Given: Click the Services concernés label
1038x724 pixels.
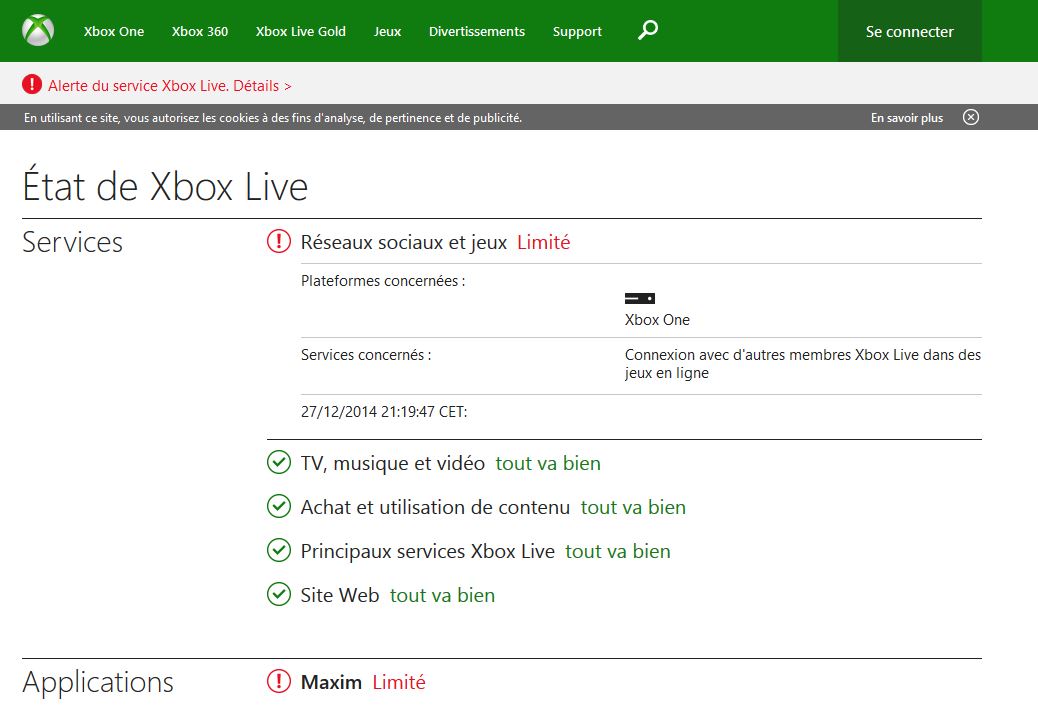Looking at the screenshot, I should tap(366, 355).
